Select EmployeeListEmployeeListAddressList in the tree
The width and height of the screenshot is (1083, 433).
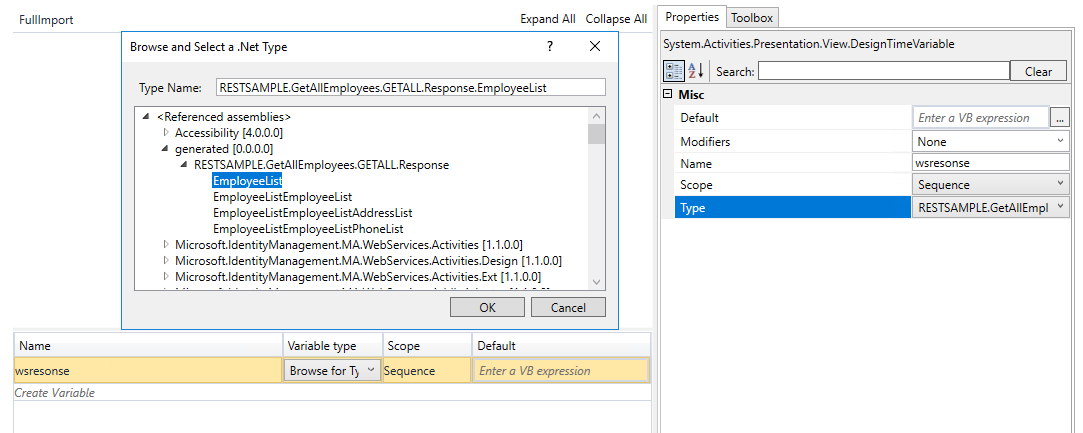click(x=313, y=213)
